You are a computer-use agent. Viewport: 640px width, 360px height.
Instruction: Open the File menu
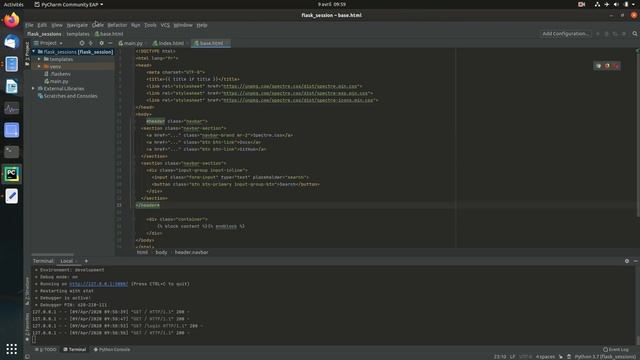[29, 25]
